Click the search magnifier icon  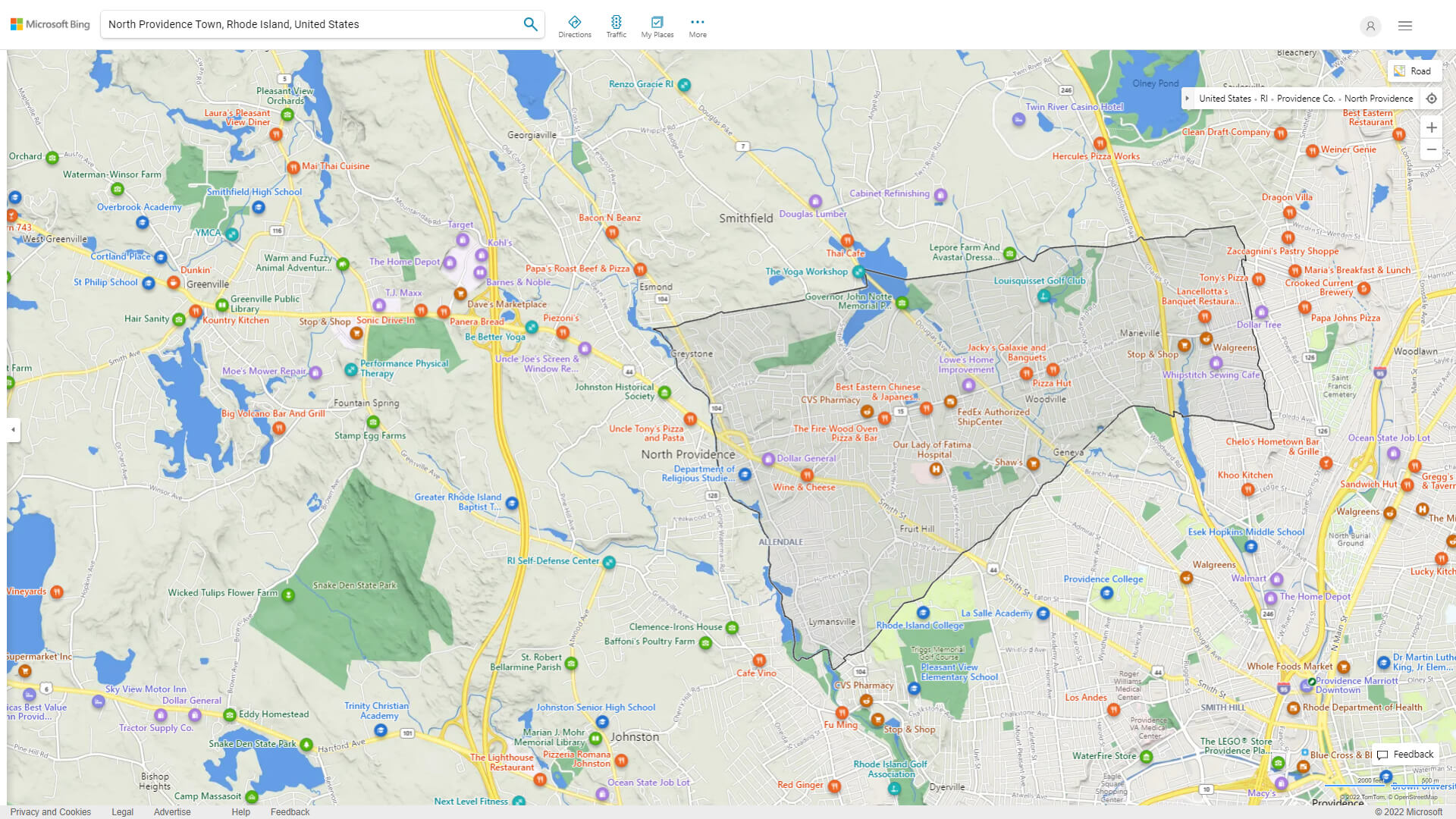click(530, 24)
